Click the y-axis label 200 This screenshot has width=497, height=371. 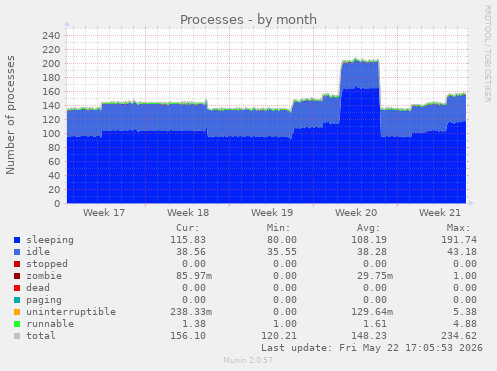(x=51, y=64)
